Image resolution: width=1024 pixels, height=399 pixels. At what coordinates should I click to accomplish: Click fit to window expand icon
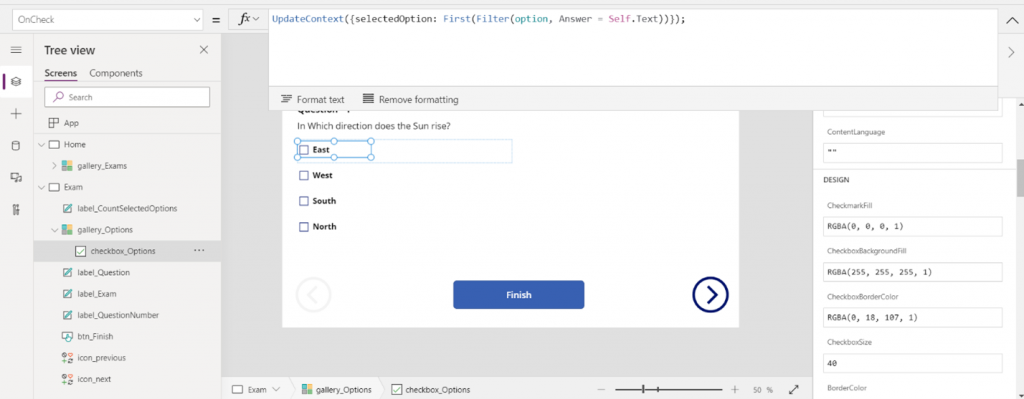pyautogui.click(x=793, y=389)
